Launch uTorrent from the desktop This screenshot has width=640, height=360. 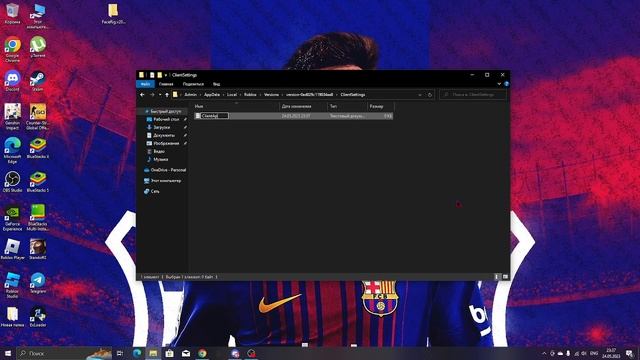coord(38,47)
